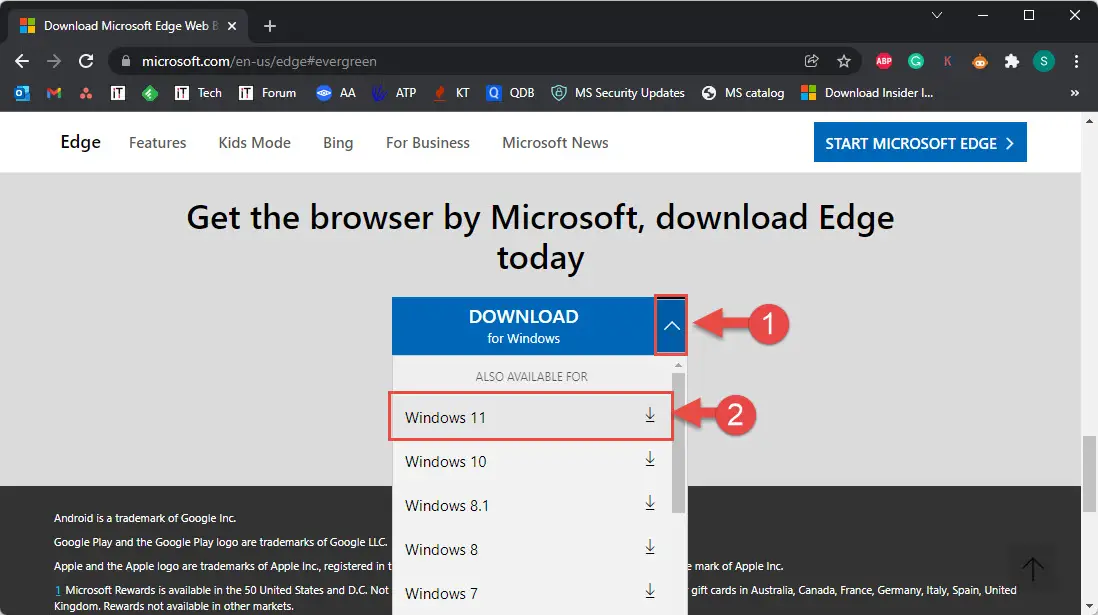Open the share page icon in address bar

click(812, 61)
